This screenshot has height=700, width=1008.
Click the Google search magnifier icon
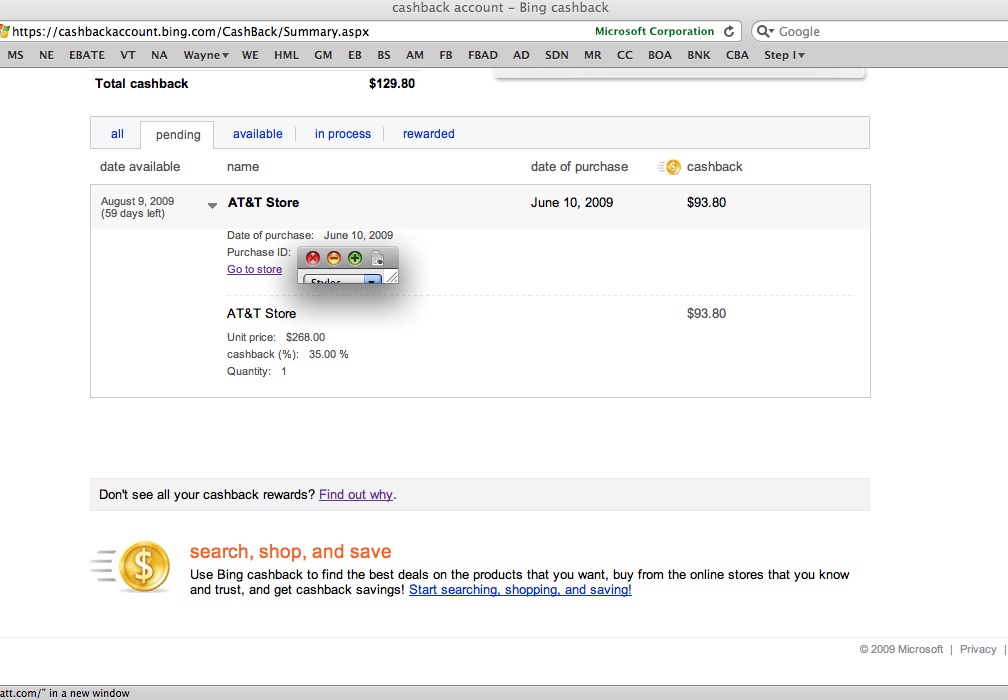(x=764, y=31)
